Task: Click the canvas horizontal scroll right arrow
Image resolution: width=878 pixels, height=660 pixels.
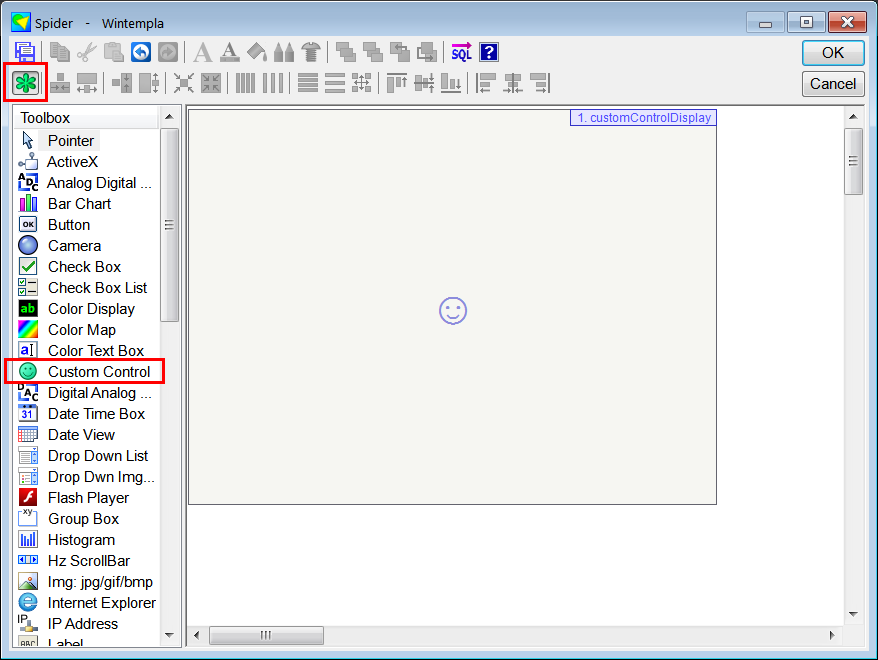Action: click(x=832, y=635)
